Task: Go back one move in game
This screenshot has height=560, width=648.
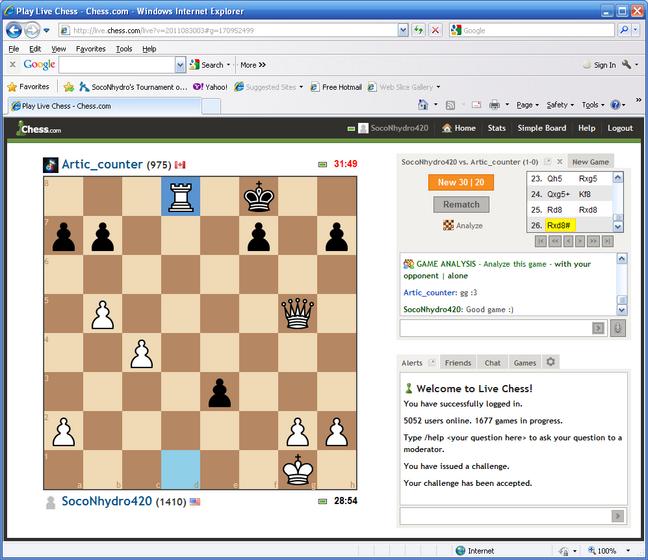Action: 568,241
